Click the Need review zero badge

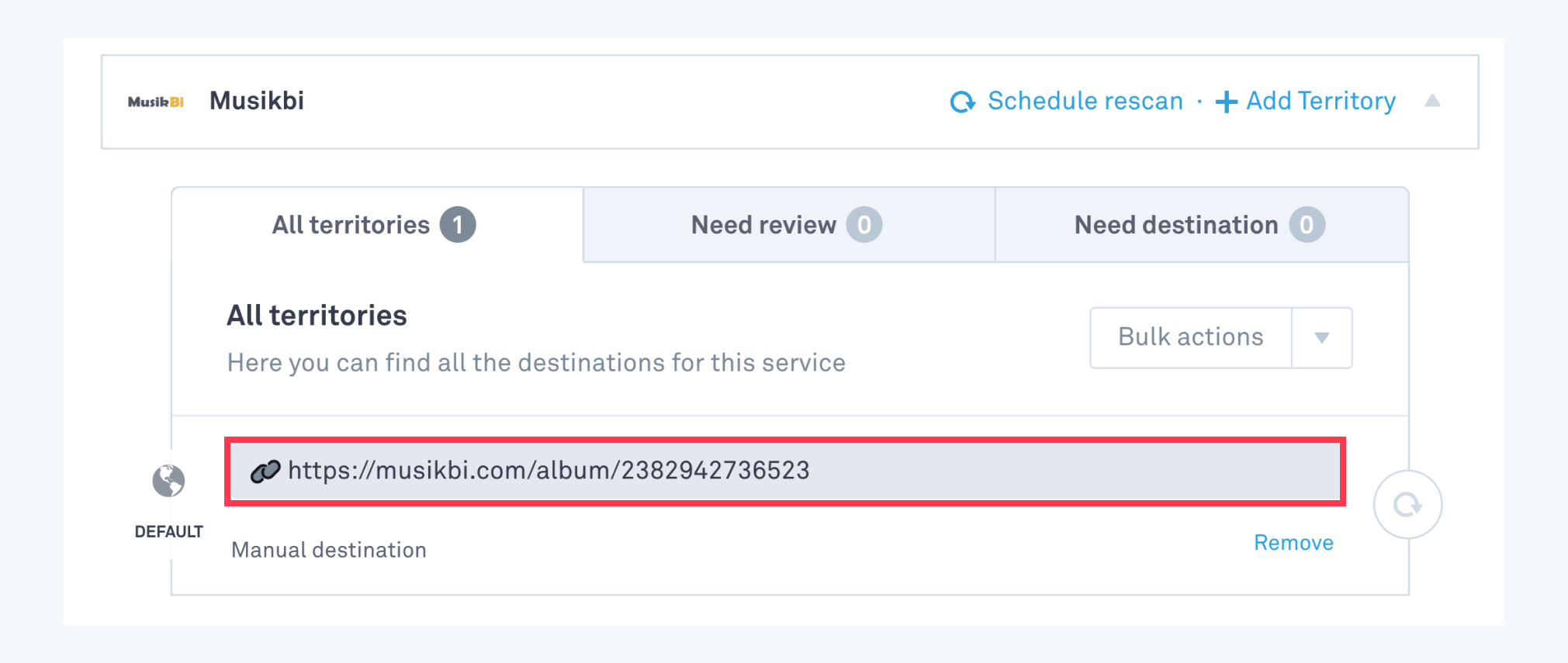point(864,225)
